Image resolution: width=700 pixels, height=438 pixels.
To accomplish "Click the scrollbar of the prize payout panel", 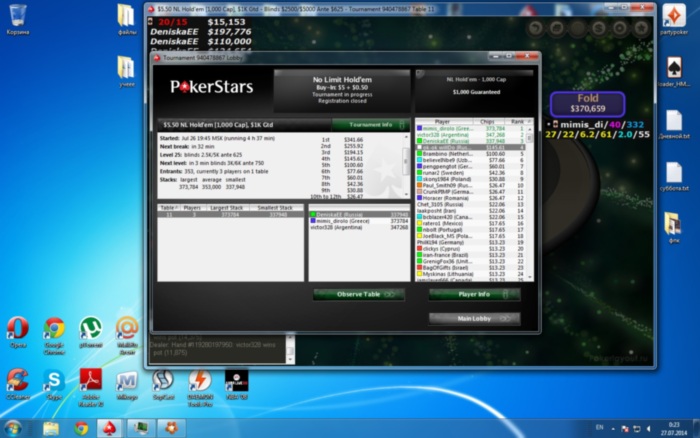I will click(x=406, y=165).
